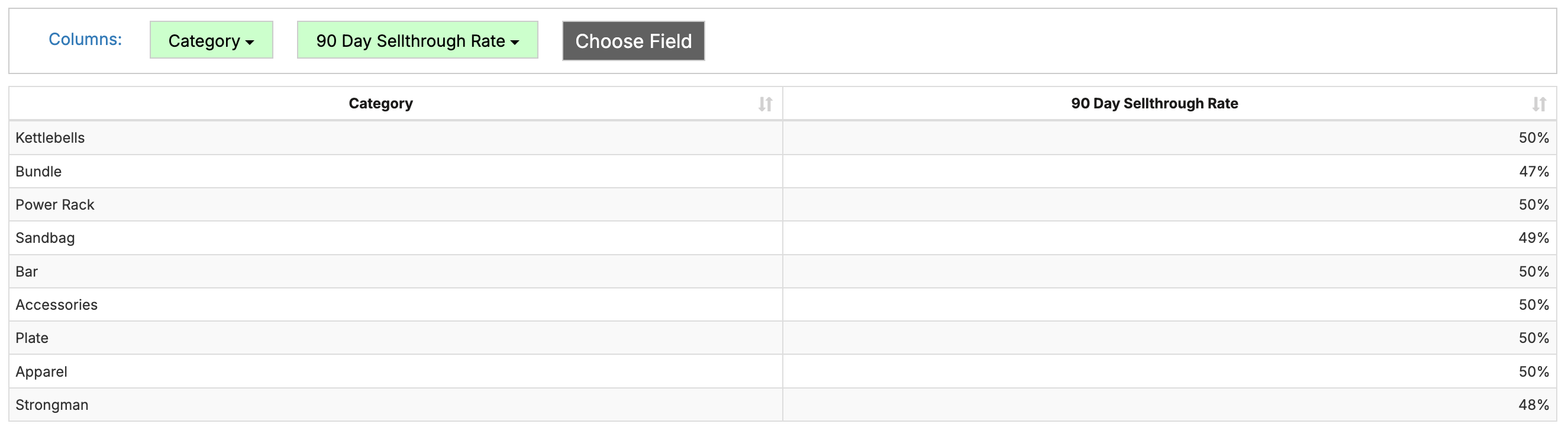Click the 48% sellthrough value for Strongman
The width and height of the screenshot is (1568, 430).
click(x=1533, y=405)
